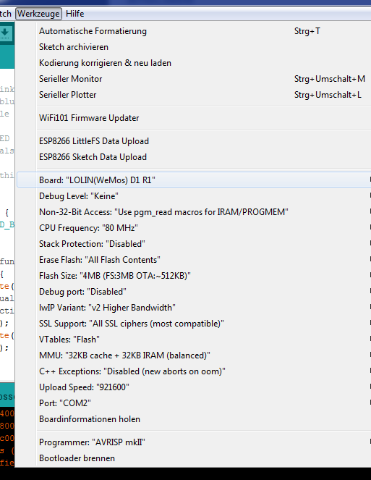Viewport: 371px width, 480px height.
Task: Select Automatische Formatierung
Action: 193,31
